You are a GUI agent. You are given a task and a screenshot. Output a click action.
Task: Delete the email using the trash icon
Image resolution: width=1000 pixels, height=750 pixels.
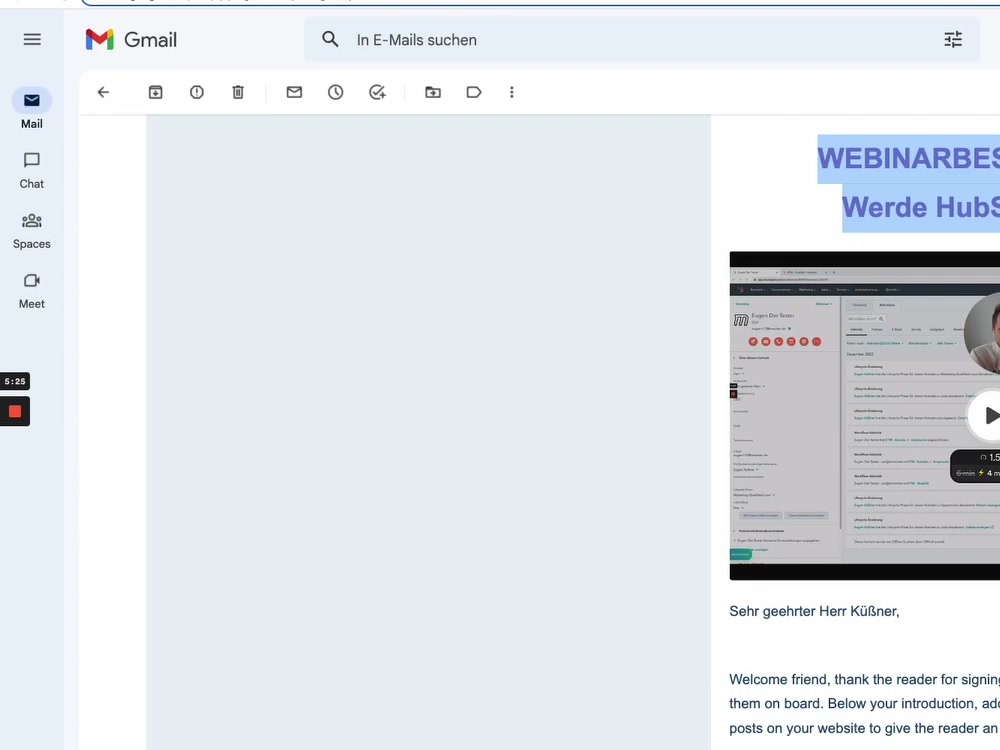(237, 92)
